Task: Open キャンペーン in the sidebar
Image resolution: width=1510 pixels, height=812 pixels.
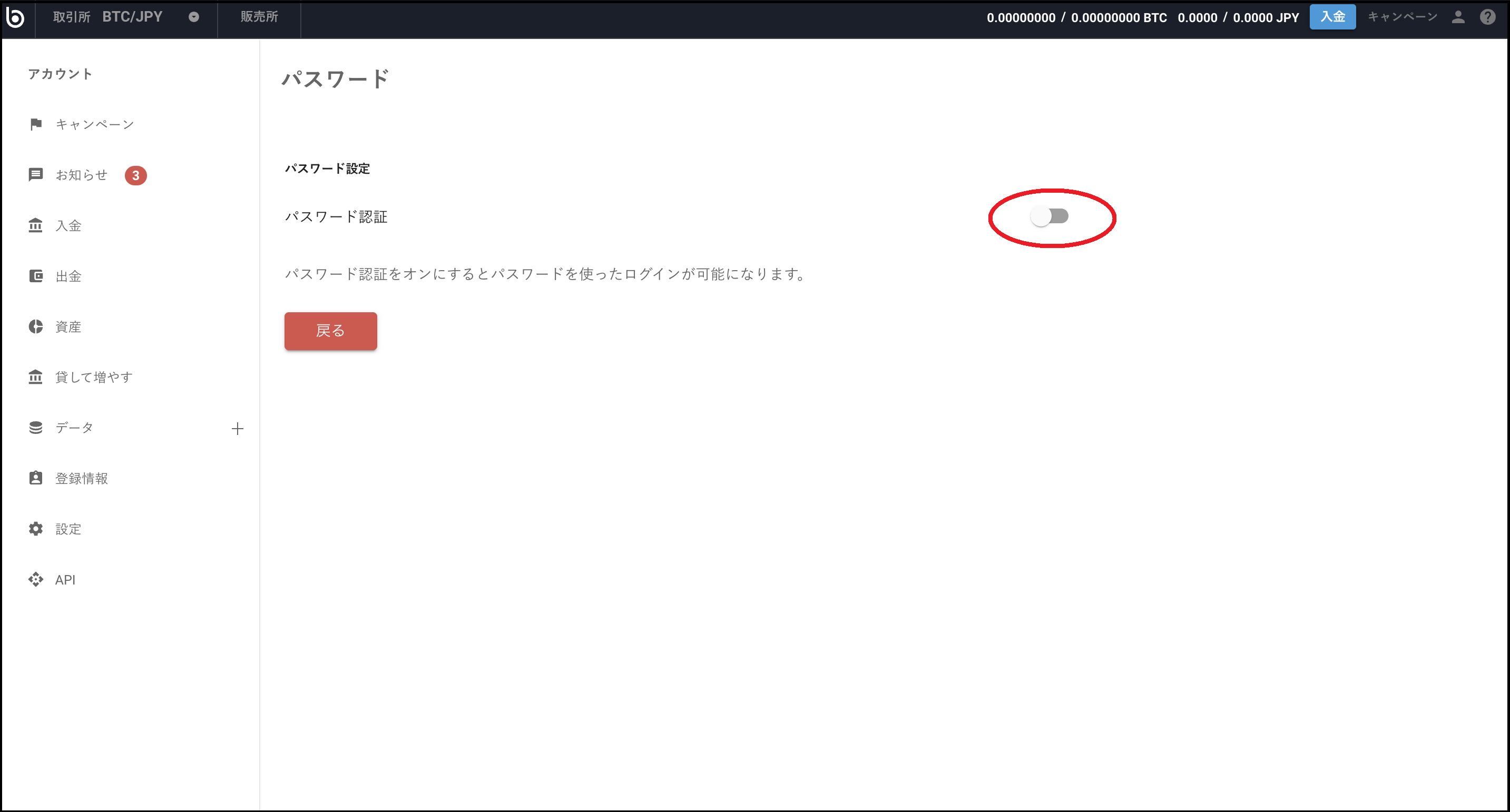Action: click(95, 124)
